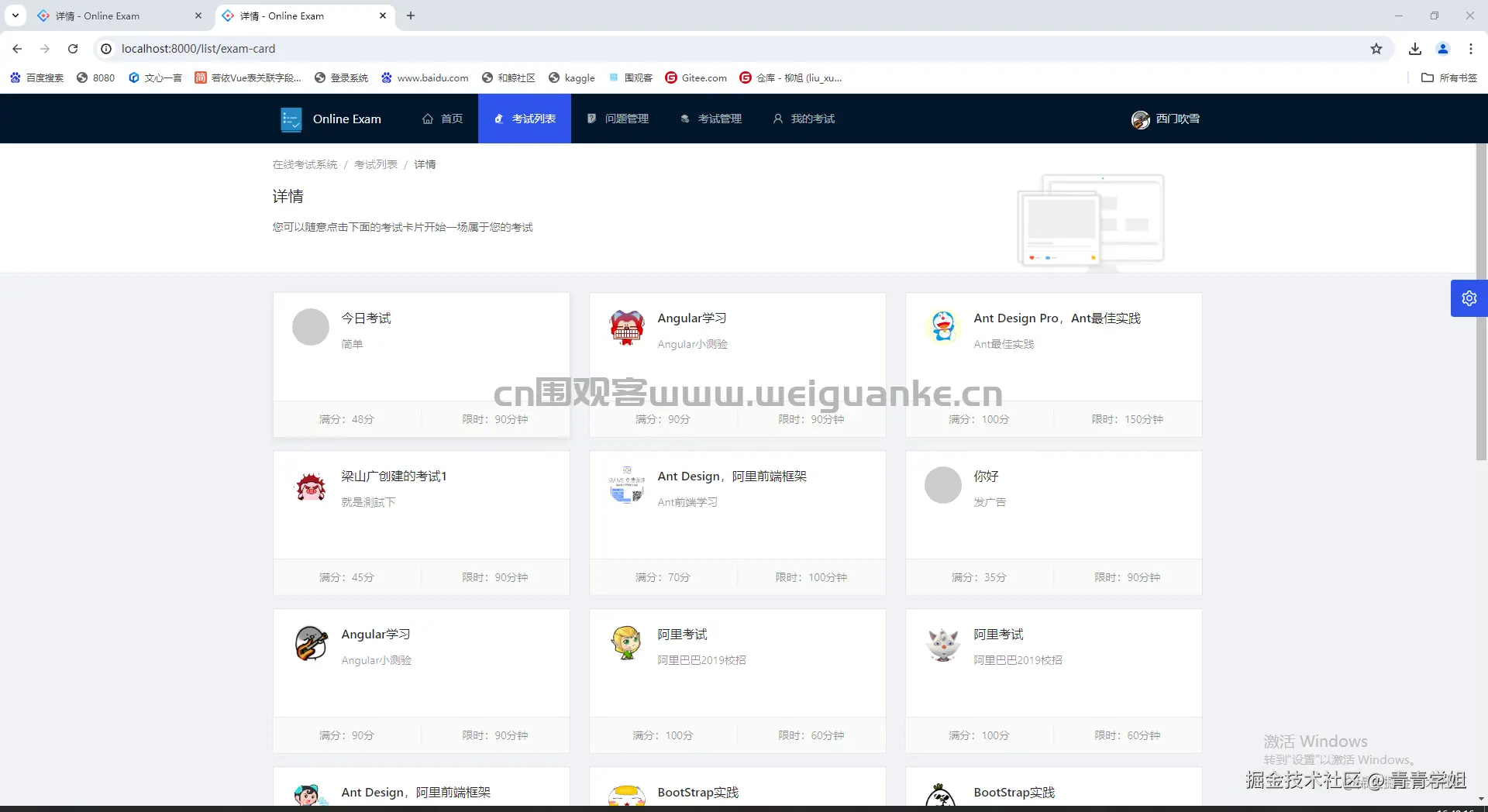Image resolution: width=1488 pixels, height=812 pixels.
Task: Open a new browser tab
Action: (x=411, y=15)
